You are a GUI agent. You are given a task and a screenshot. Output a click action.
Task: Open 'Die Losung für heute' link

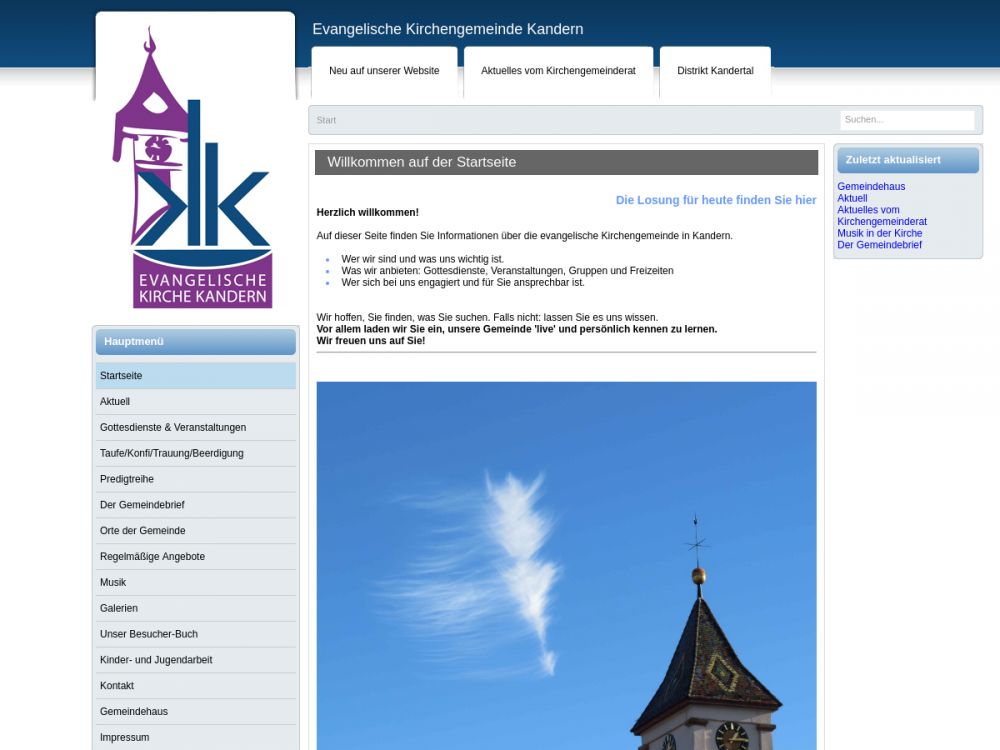(715, 200)
